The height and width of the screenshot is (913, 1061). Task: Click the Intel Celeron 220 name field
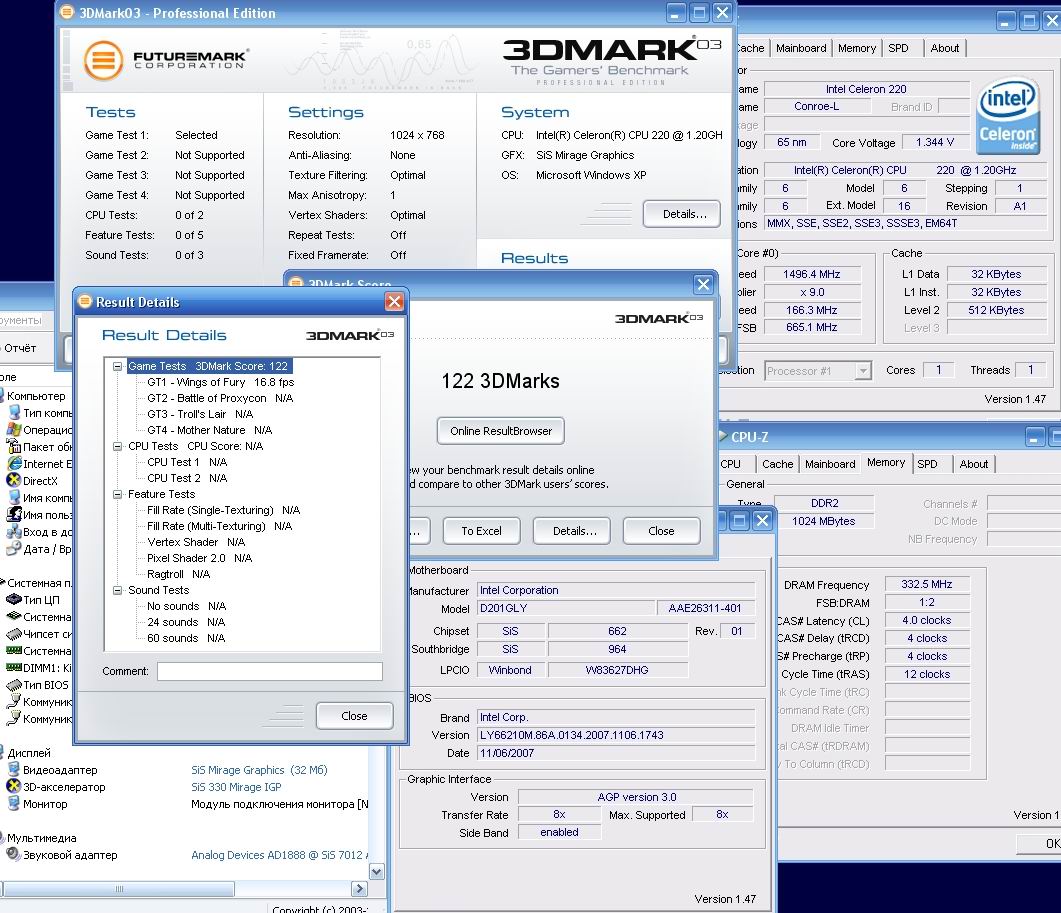point(865,89)
